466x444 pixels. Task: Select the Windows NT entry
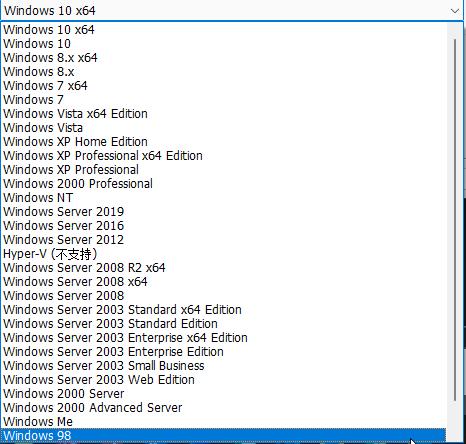(223, 198)
